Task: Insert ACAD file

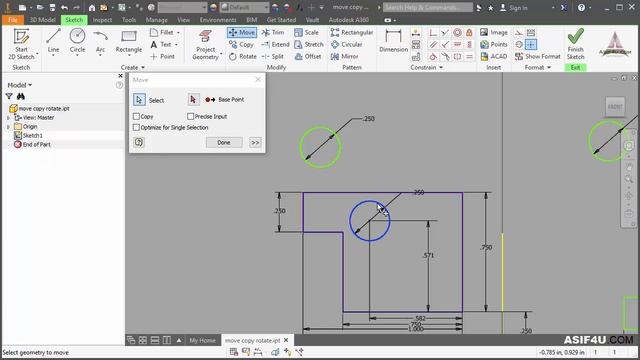Action: coord(493,56)
